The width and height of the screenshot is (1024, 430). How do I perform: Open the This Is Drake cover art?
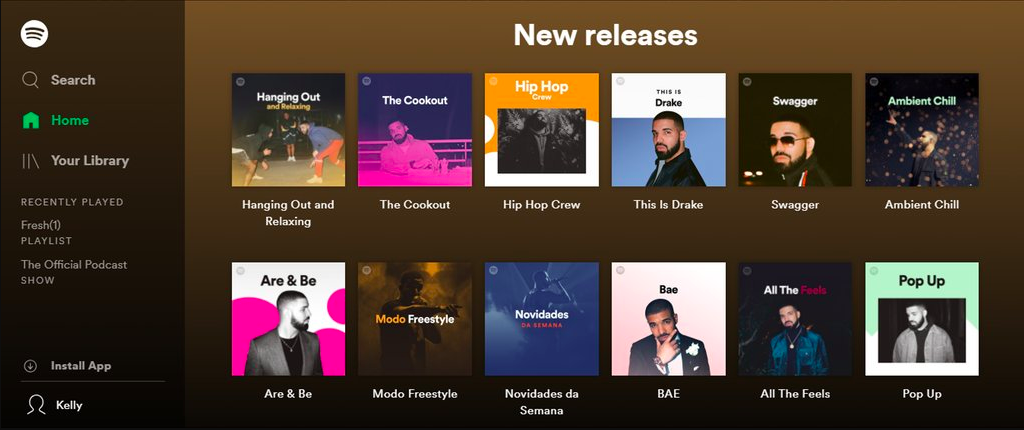pos(668,129)
